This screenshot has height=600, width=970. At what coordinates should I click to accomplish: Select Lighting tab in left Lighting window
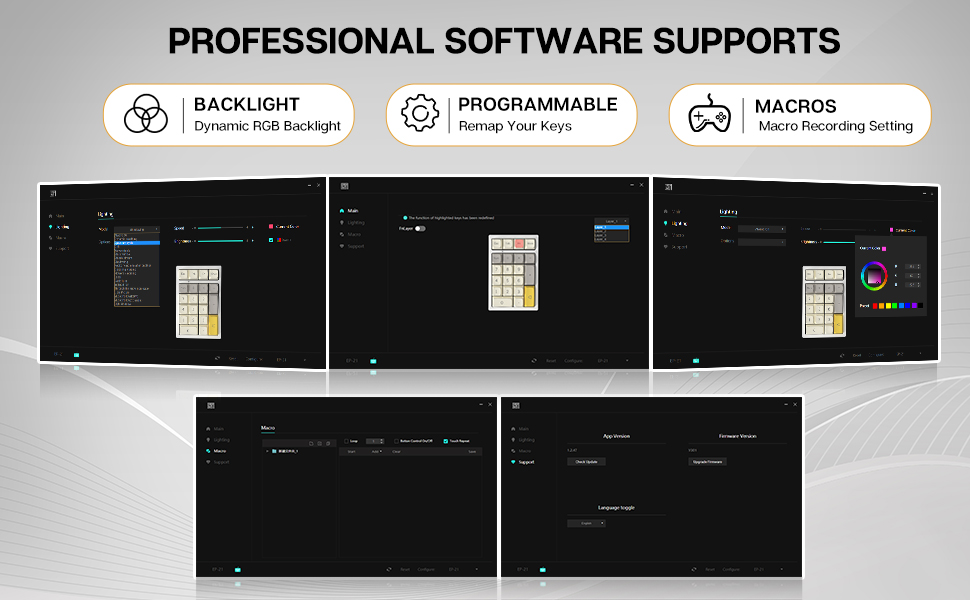point(105,214)
